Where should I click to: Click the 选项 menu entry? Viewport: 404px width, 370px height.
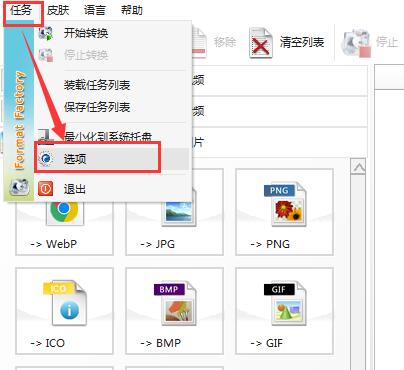[x=112, y=159]
